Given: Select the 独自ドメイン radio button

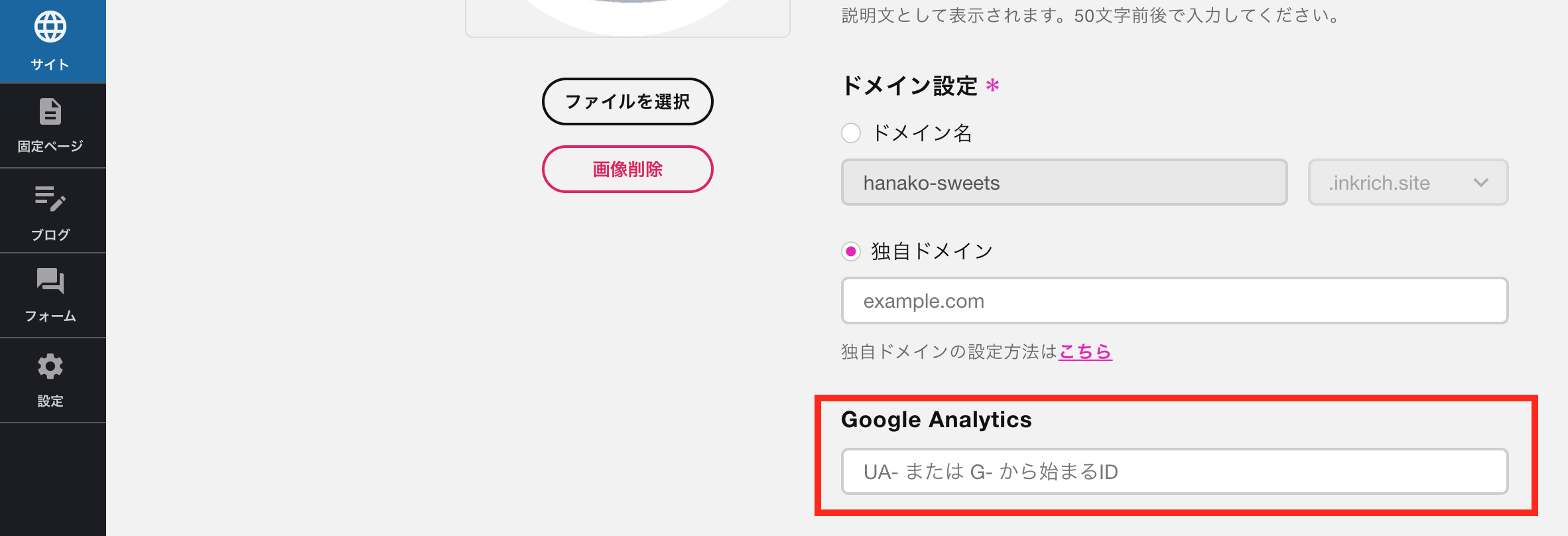Looking at the screenshot, I should pyautogui.click(x=851, y=251).
